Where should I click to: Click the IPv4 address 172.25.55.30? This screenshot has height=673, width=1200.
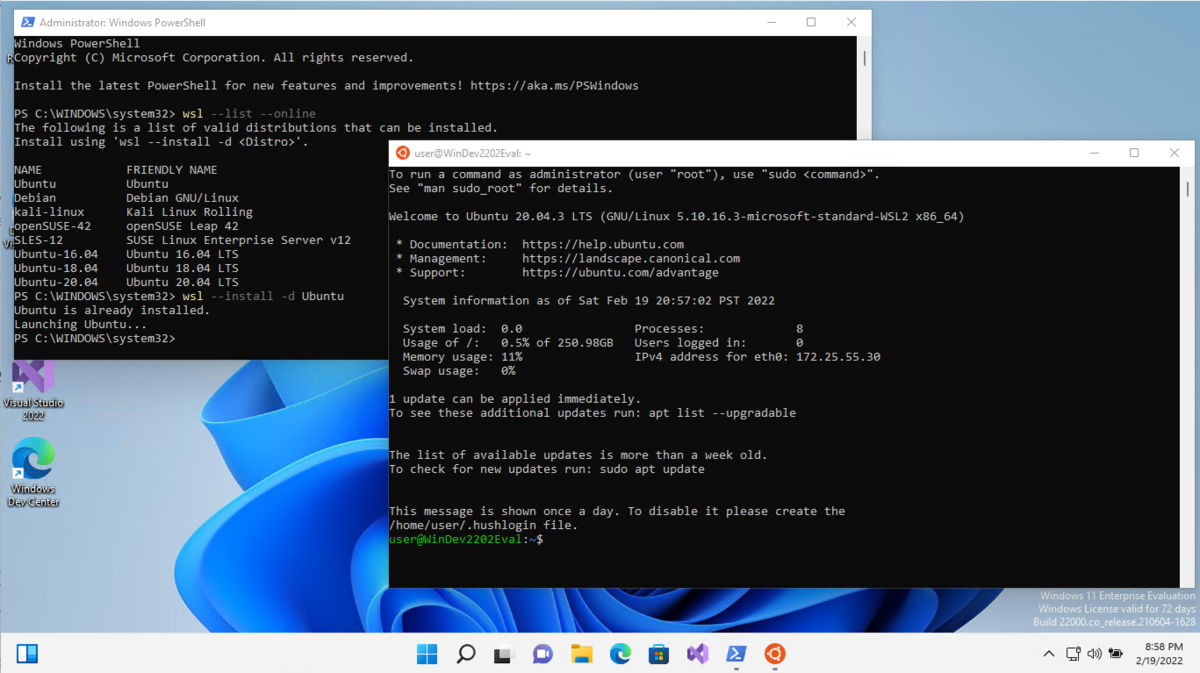pyautogui.click(x=838, y=357)
